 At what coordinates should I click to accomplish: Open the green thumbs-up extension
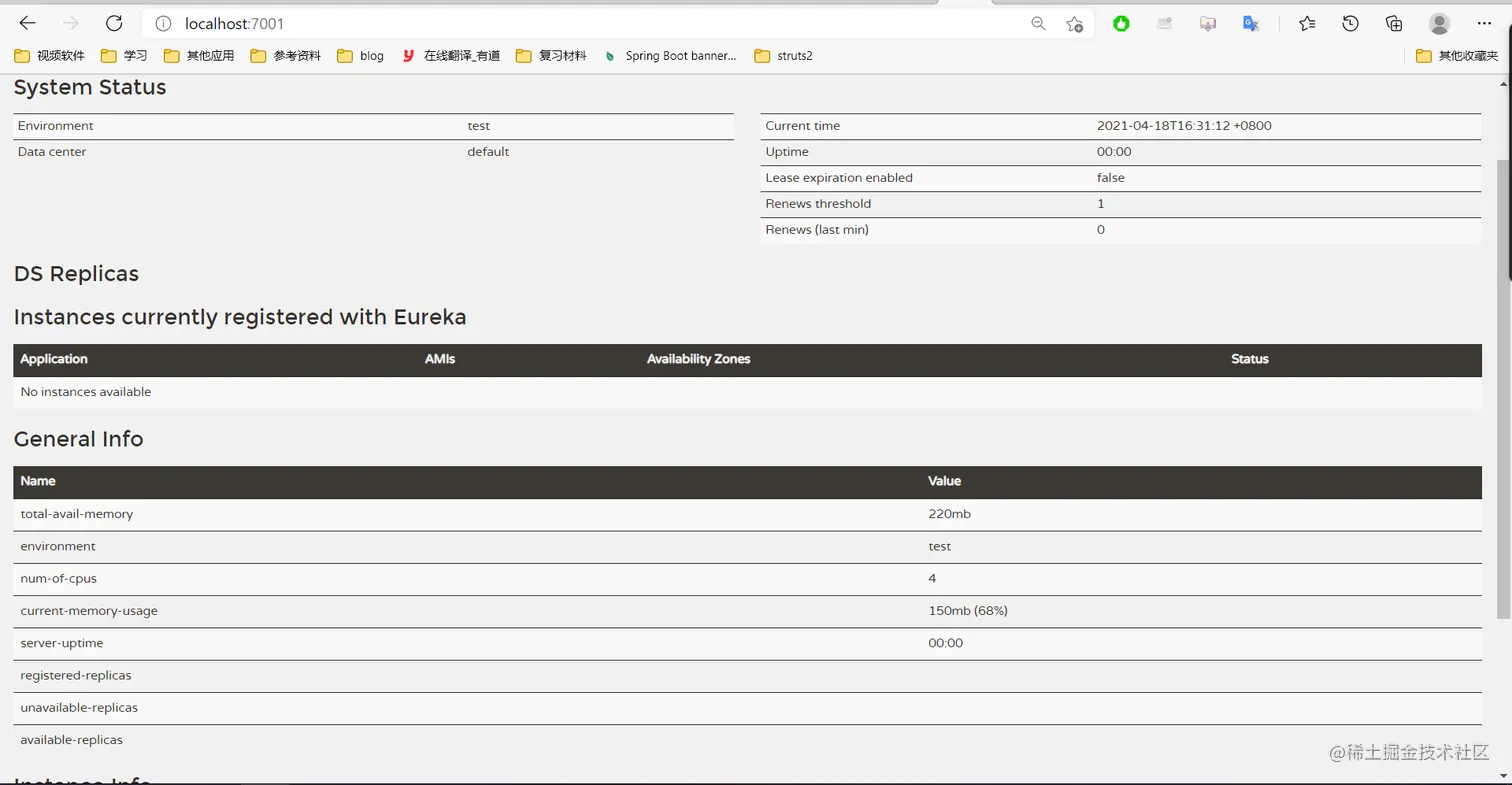pyautogui.click(x=1122, y=23)
